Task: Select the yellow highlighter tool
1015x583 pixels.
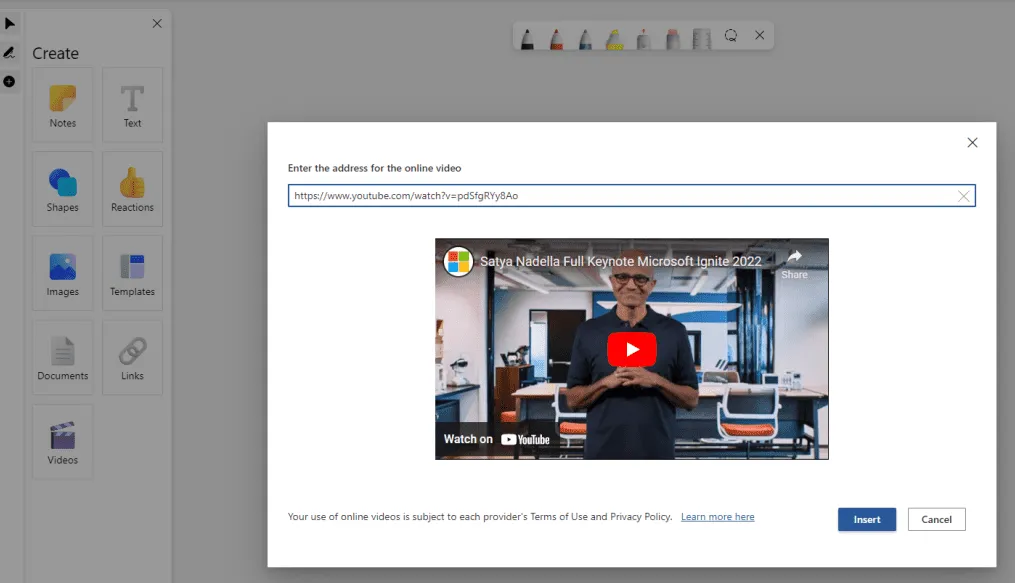Action: click(612, 36)
